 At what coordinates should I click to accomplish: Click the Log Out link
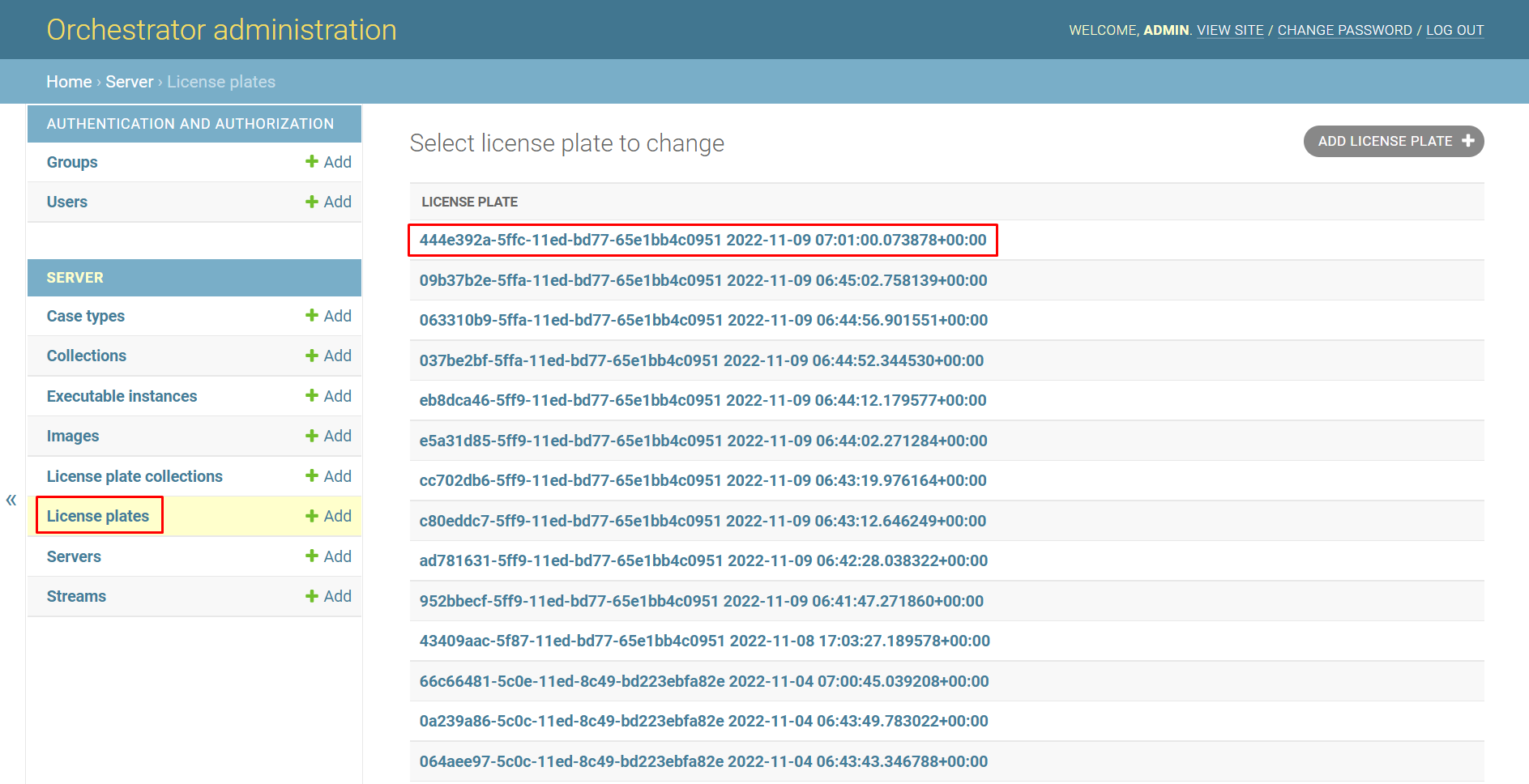[1454, 30]
